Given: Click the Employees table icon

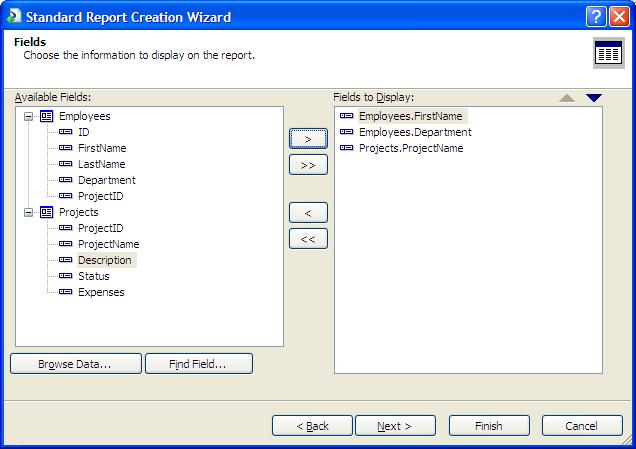Looking at the screenshot, I should 47,116.
